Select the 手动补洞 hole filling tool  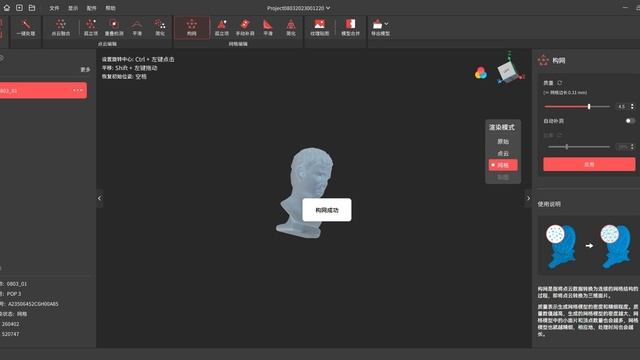point(245,27)
